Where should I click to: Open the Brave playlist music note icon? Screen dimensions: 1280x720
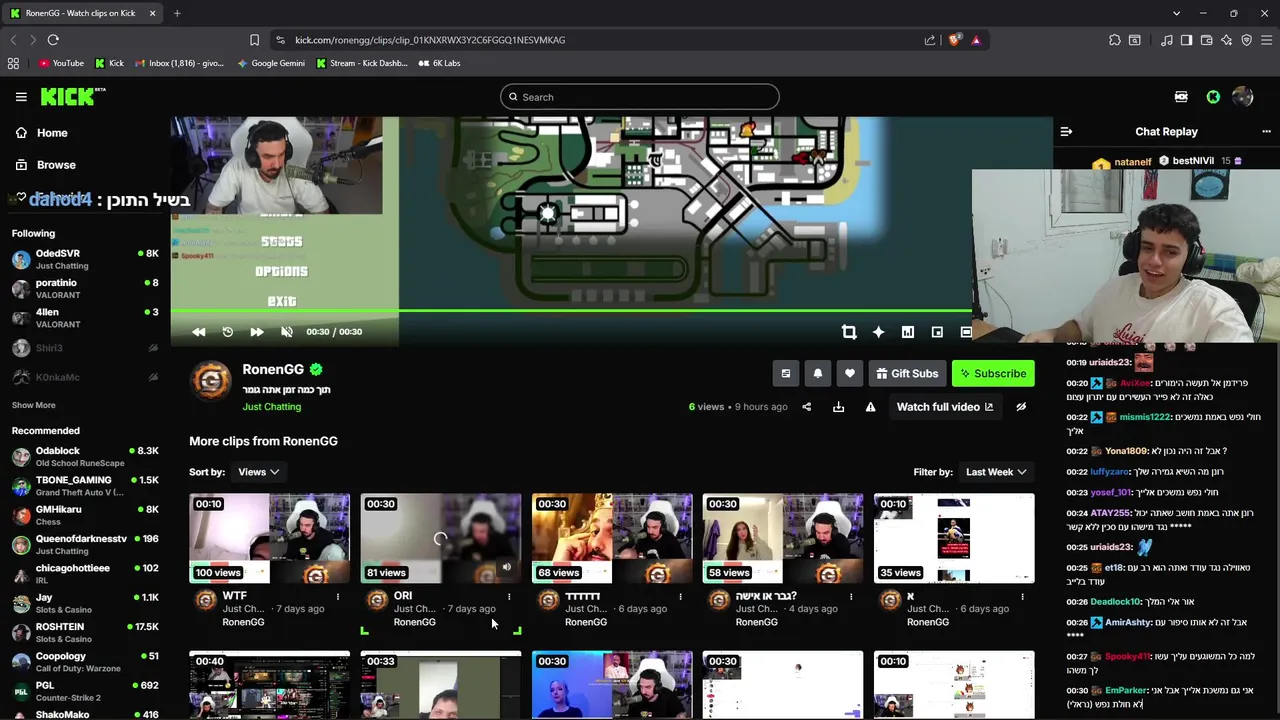click(1167, 40)
